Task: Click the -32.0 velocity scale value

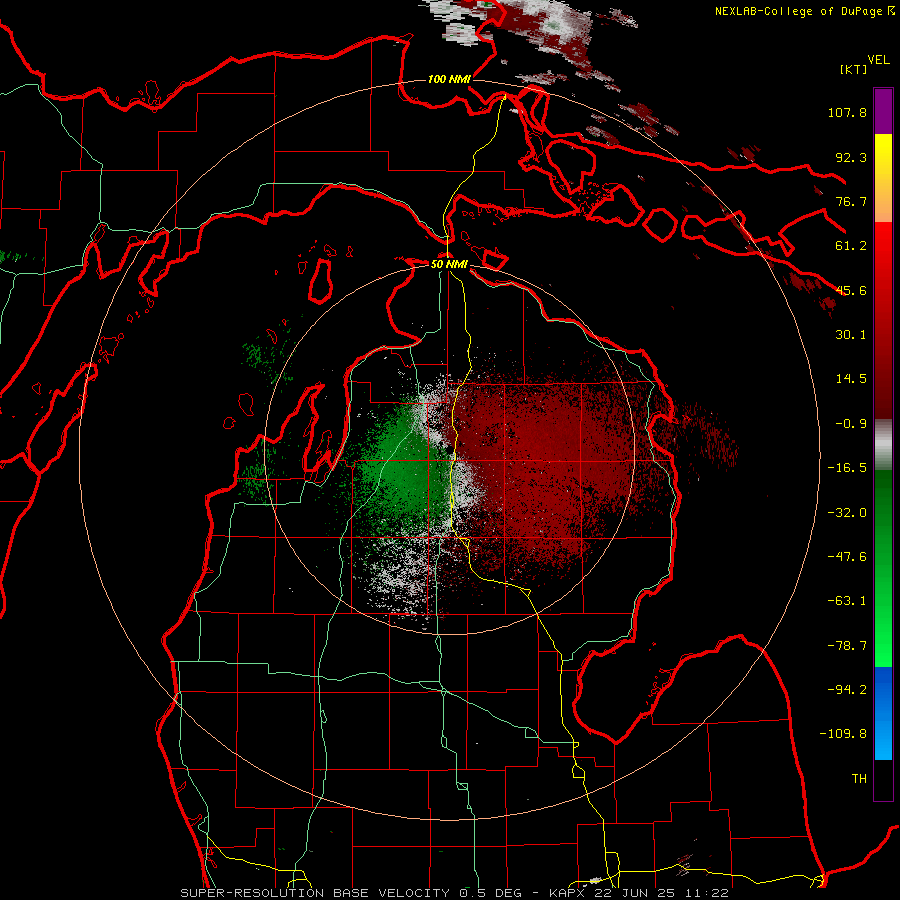Action: (847, 513)
